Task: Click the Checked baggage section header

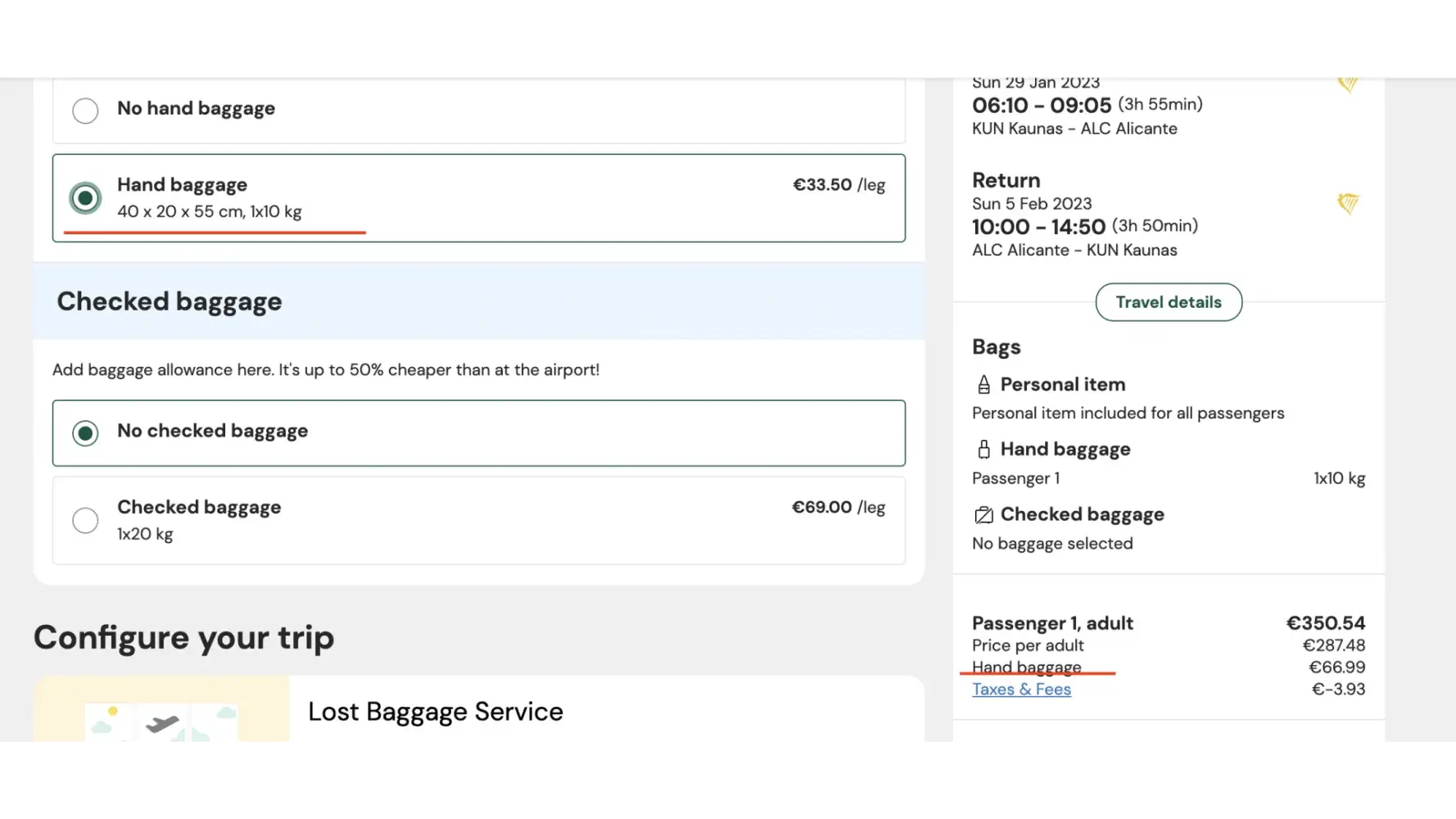Action: [169, 301]
